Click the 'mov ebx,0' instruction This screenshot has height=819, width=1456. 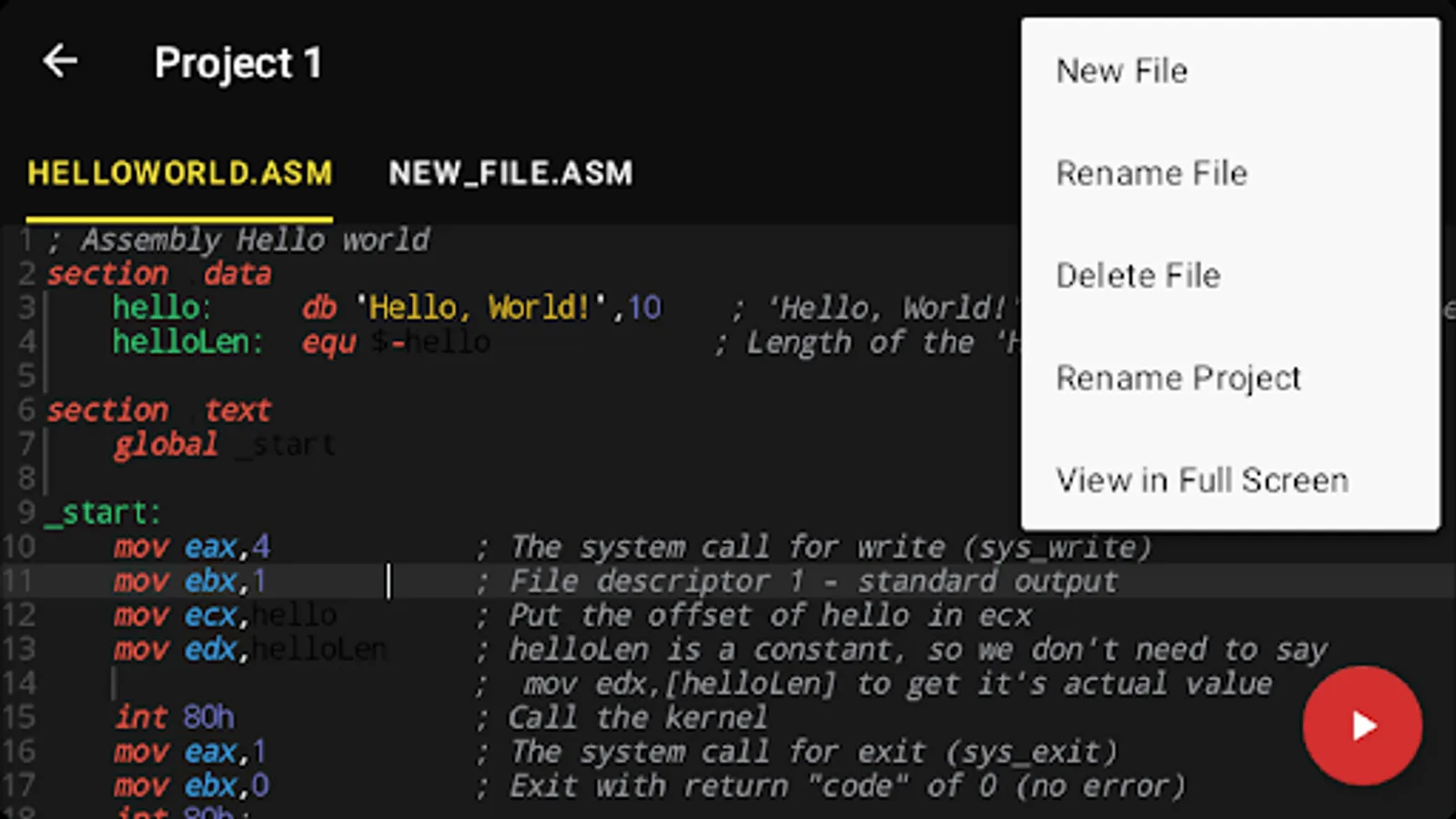[x=191, y=785]
